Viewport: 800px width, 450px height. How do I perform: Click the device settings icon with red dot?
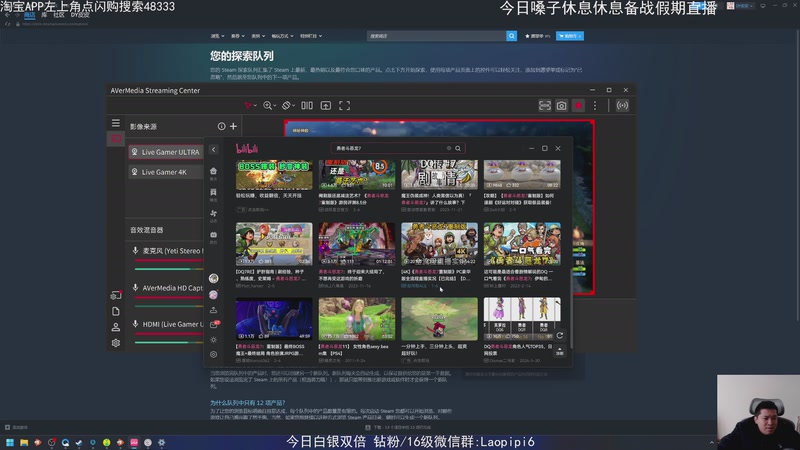pos(116,295)
